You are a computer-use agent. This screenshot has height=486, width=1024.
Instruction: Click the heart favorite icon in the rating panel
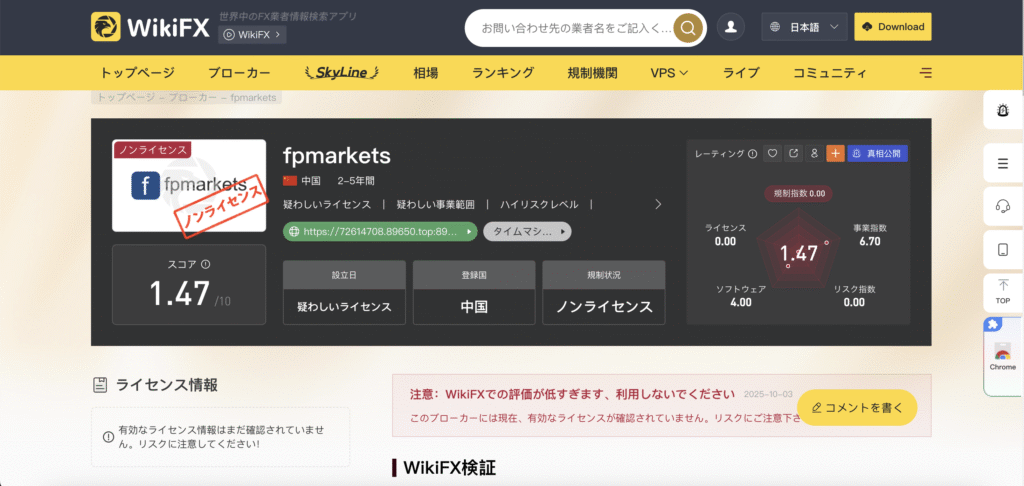coord(773,154)
